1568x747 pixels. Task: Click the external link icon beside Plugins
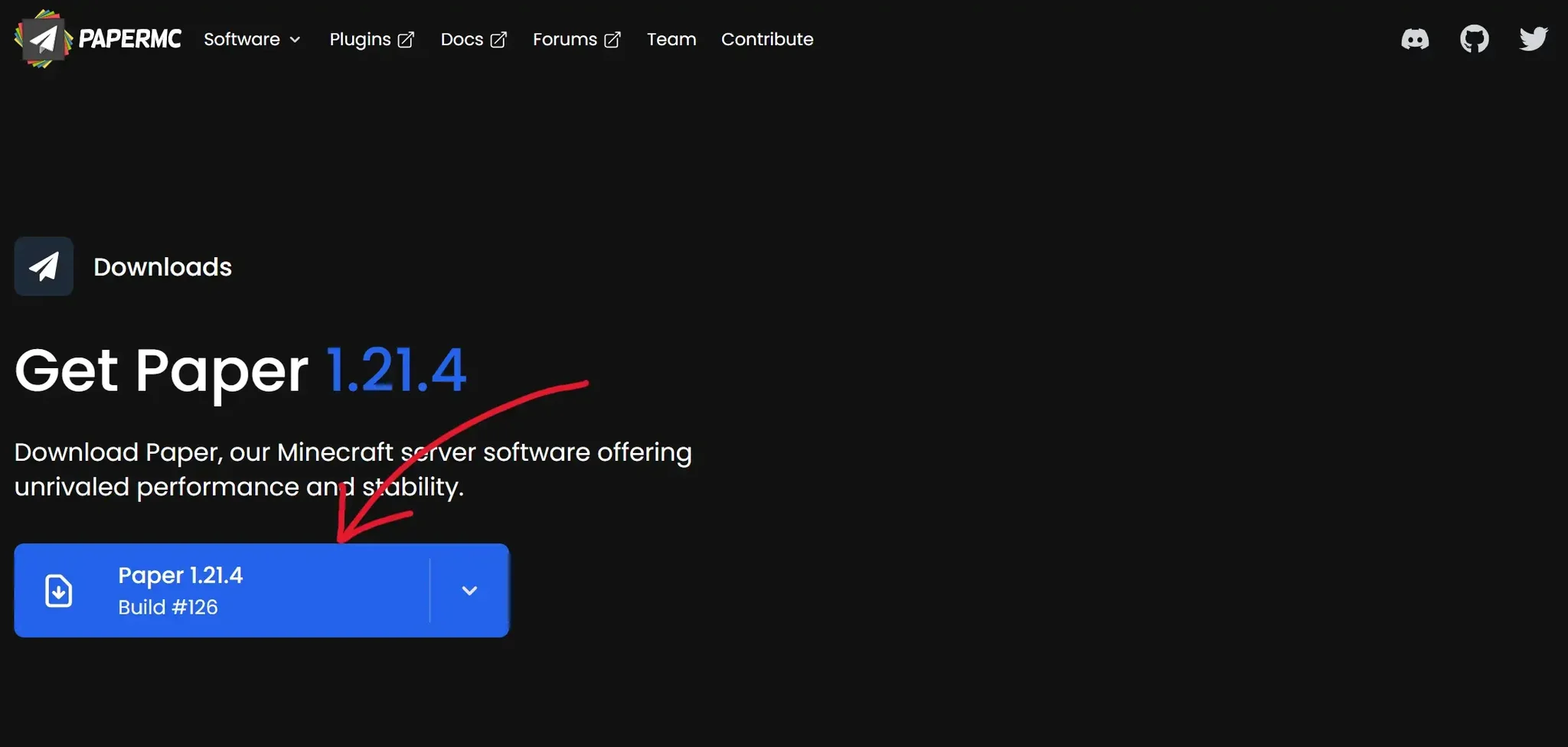pos(406,40)
